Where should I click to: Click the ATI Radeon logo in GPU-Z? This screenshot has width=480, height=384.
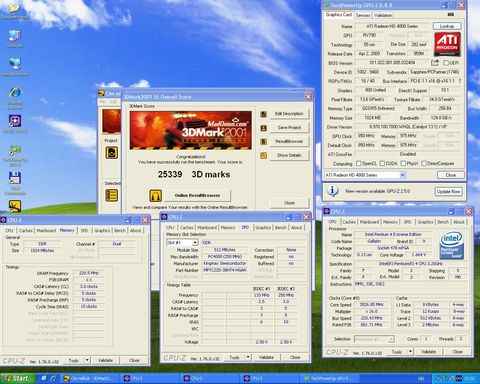coord(447,44)
